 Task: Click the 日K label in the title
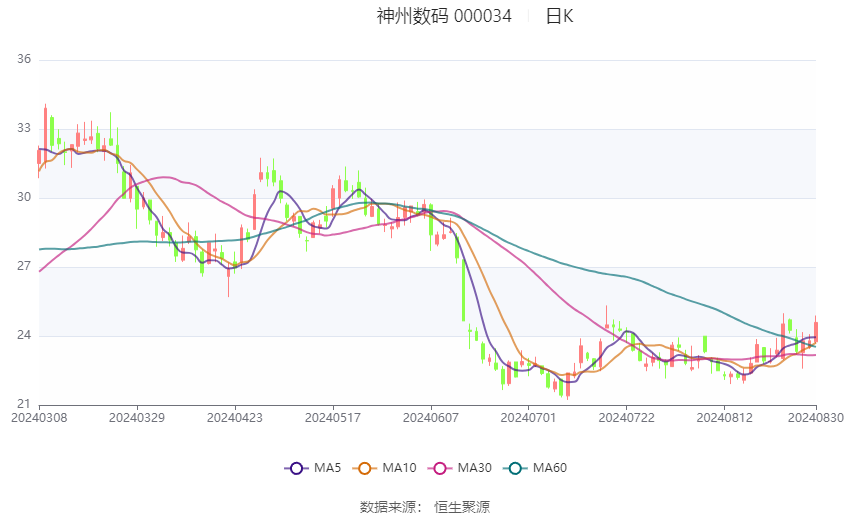point(559,16)
